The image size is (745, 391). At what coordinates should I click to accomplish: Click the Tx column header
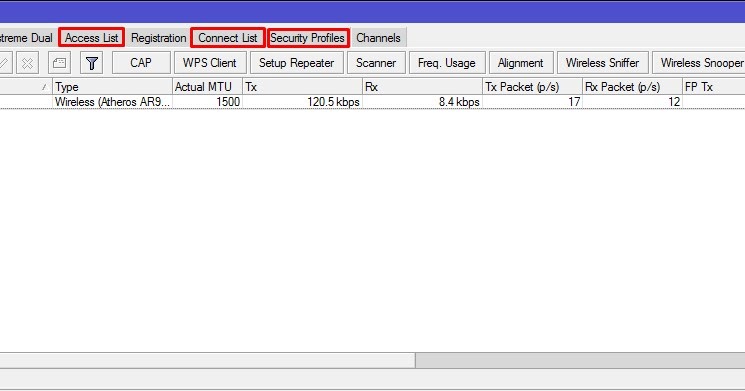[302, 86]
